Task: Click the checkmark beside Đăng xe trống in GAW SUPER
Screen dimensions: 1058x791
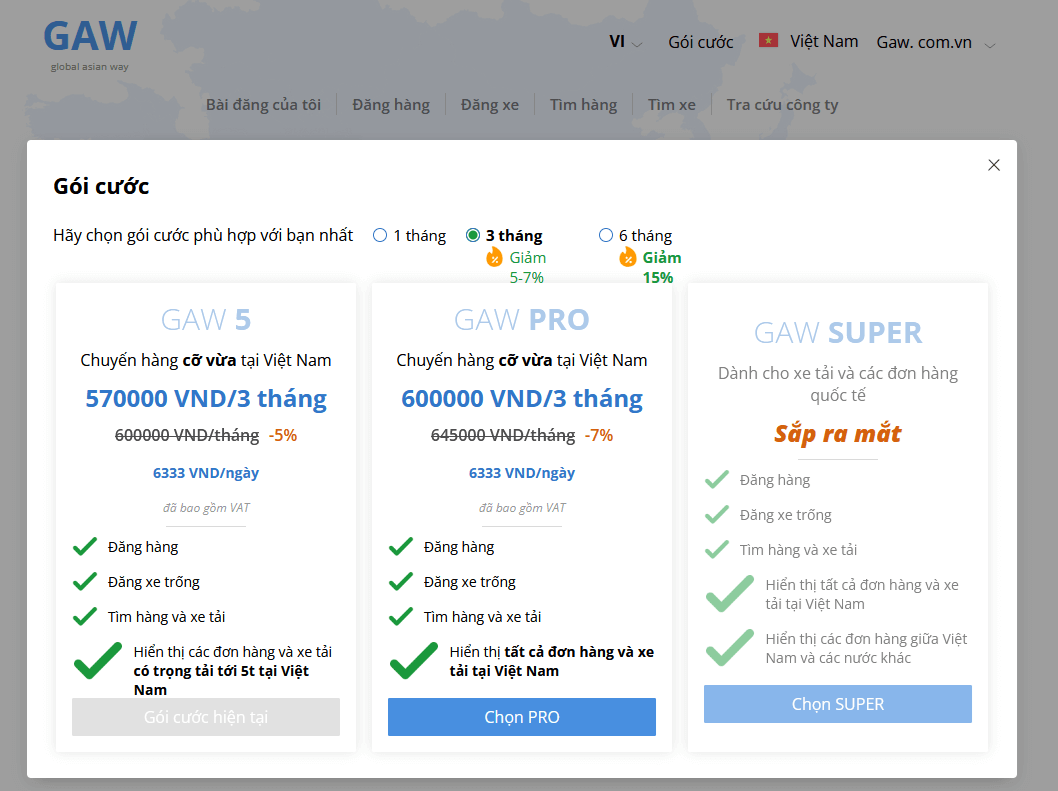Action: pos(717,515)
